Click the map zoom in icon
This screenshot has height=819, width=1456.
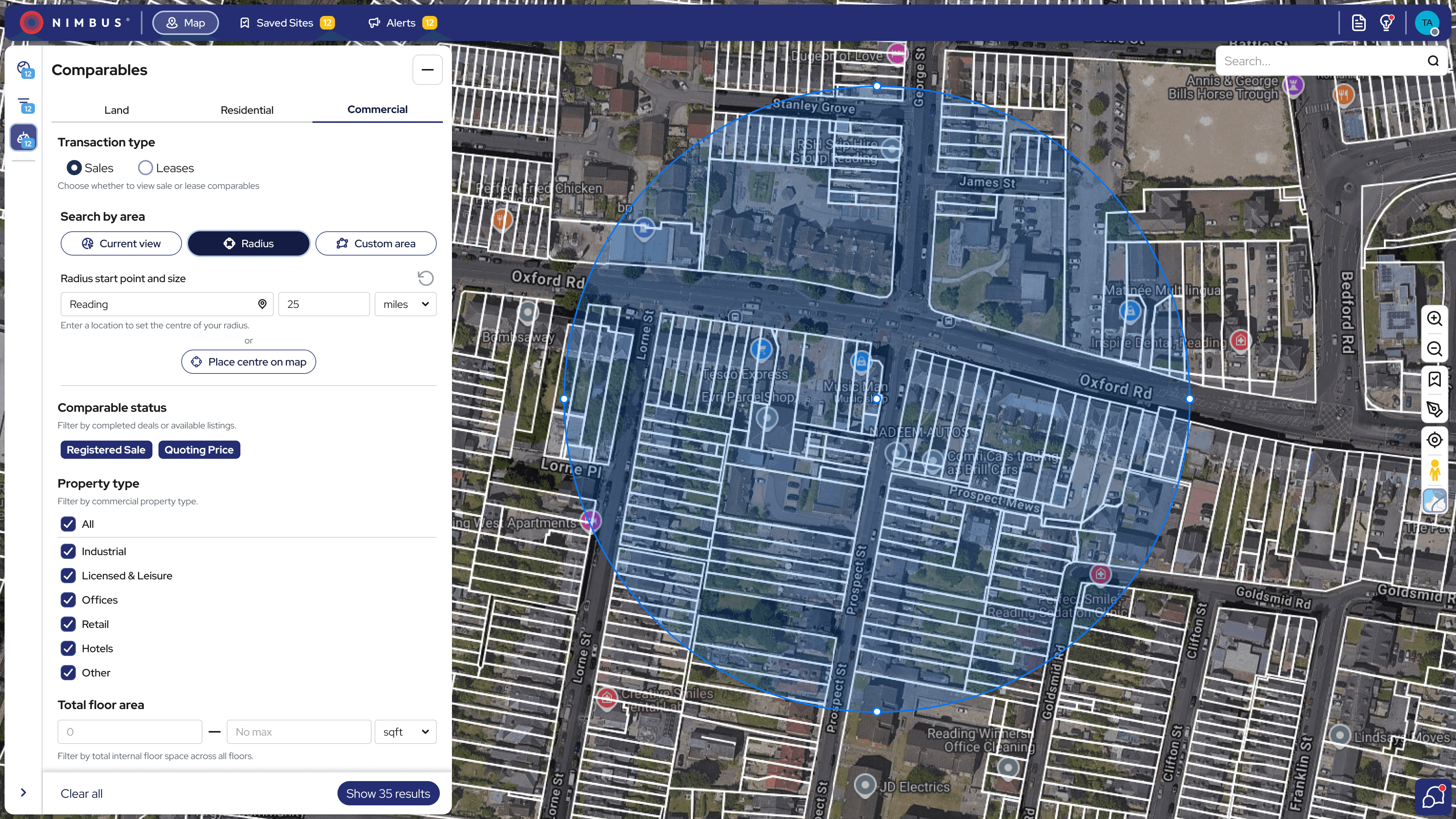[x=1434, y=318]
